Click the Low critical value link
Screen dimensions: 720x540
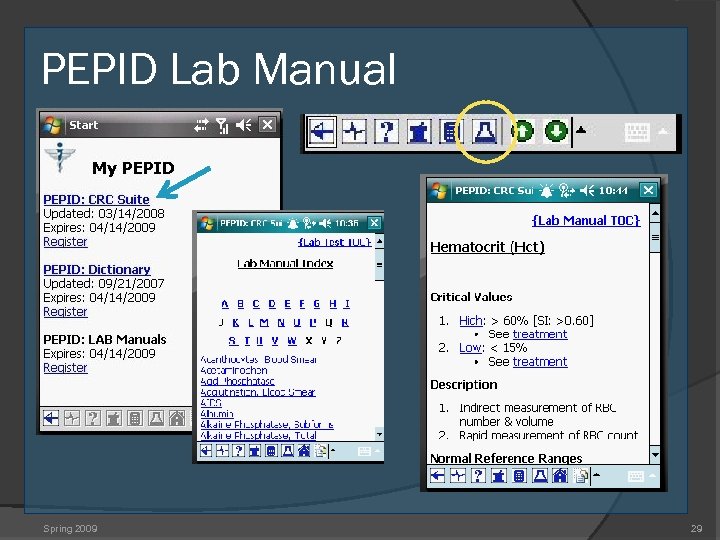(x=472, y=348)
